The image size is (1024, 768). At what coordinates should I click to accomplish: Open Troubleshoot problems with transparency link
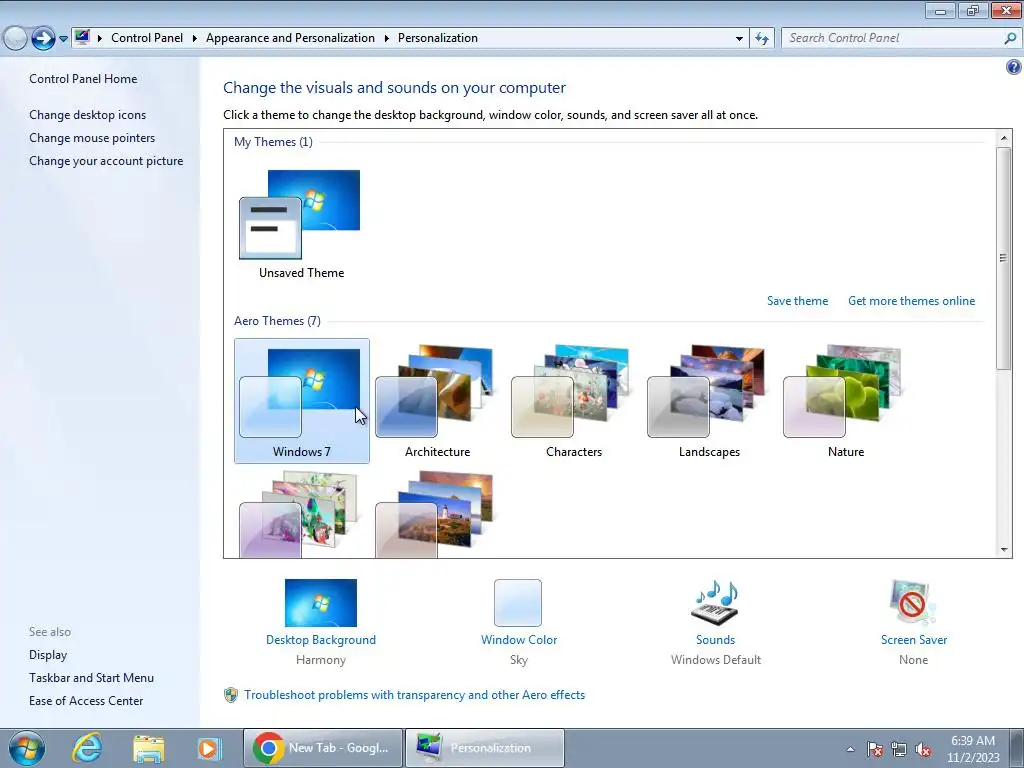click(x=415, y=695)
